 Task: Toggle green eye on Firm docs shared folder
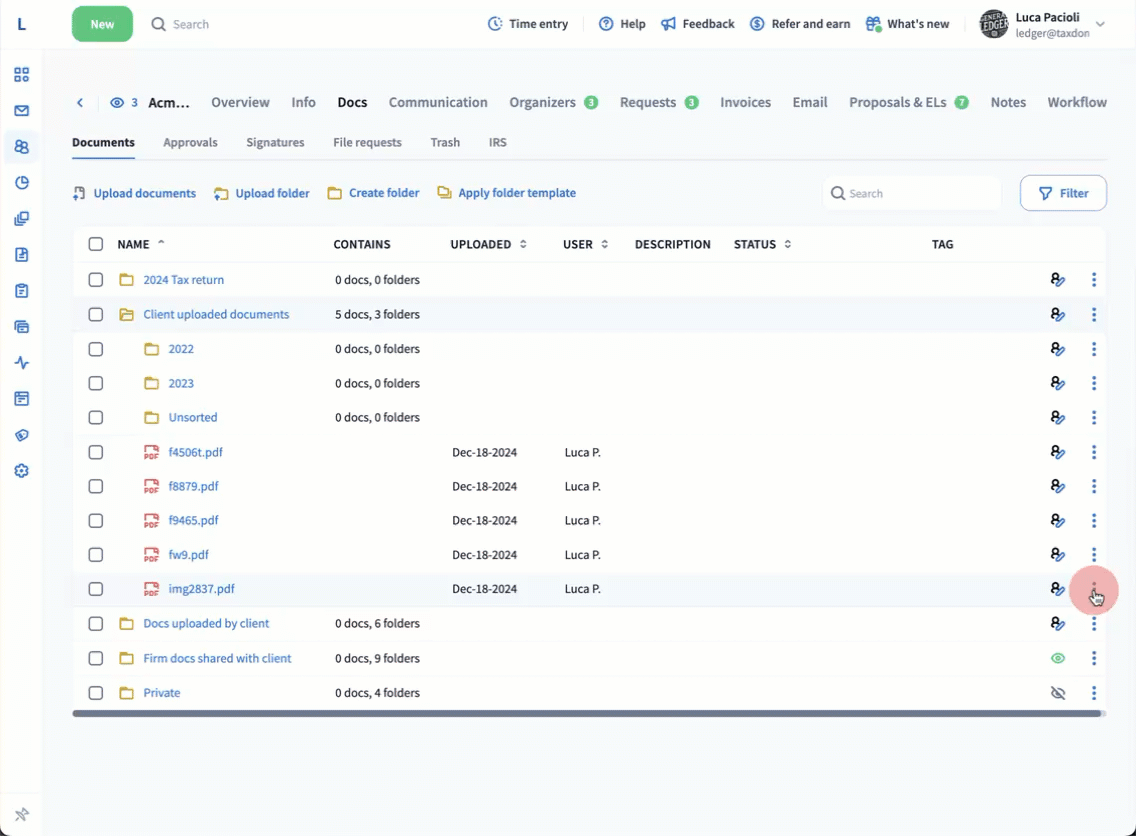click(1058, 658)
